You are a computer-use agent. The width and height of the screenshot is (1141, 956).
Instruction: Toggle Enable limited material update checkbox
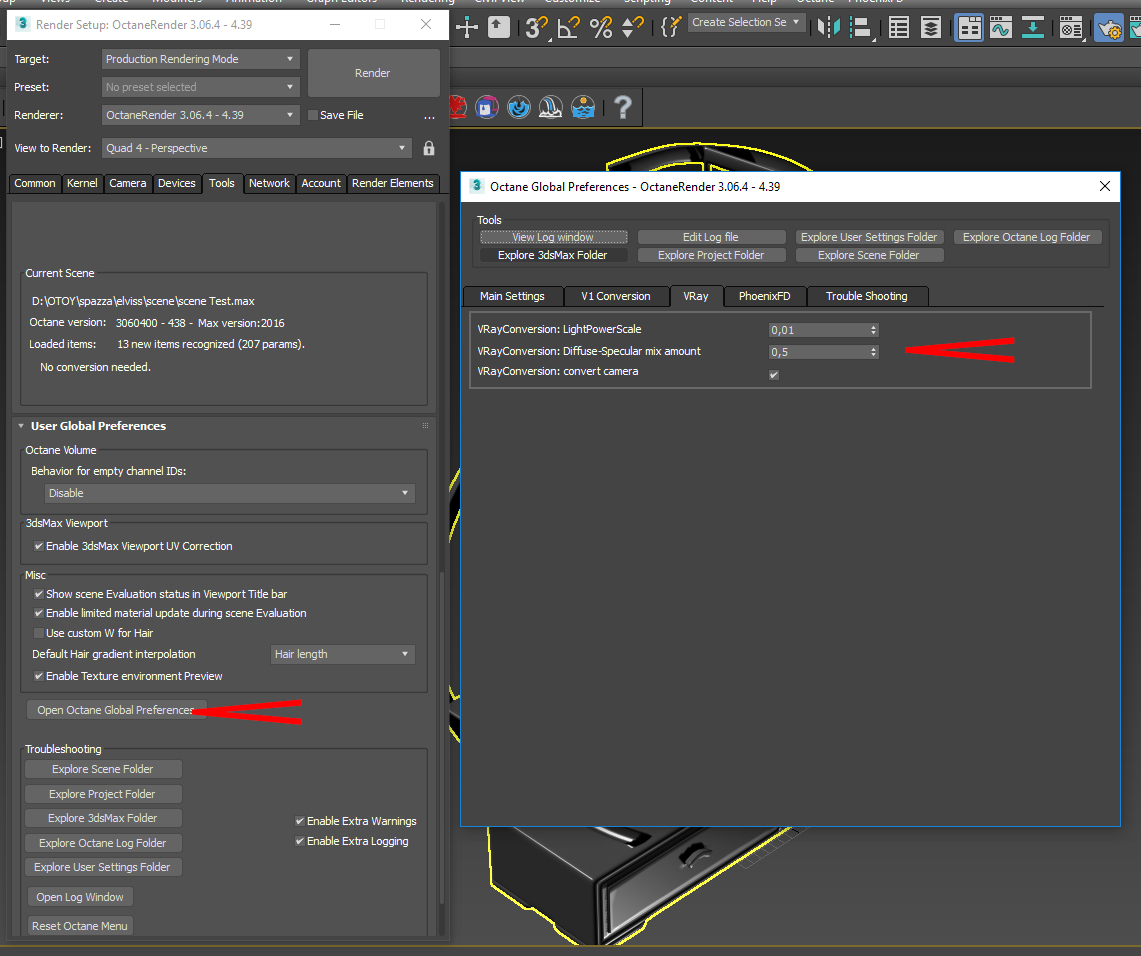(39, 613)
